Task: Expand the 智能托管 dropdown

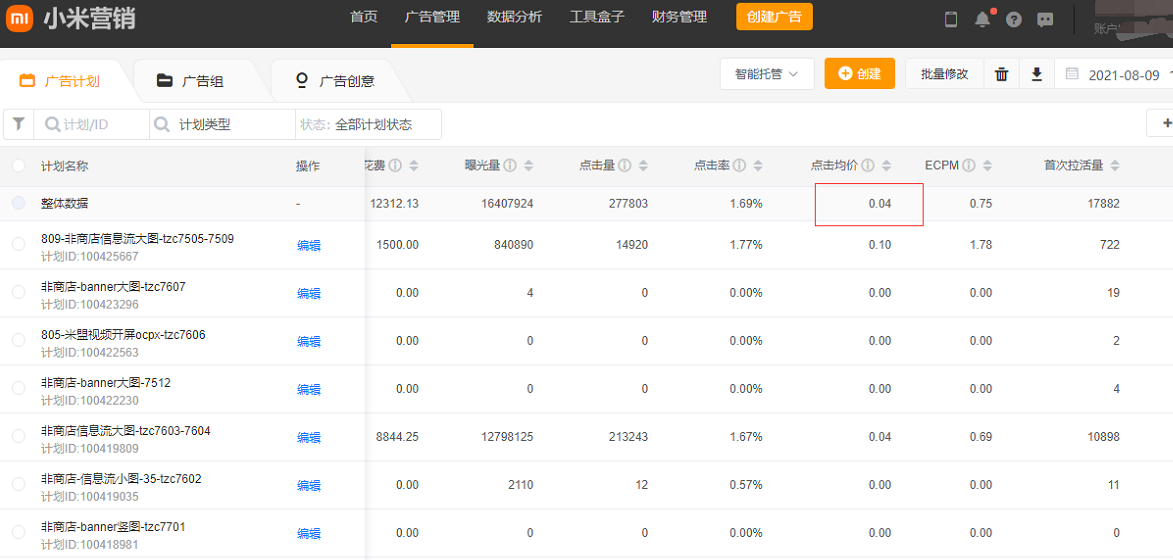Action: pyautogui.click(x=766, y=74)
